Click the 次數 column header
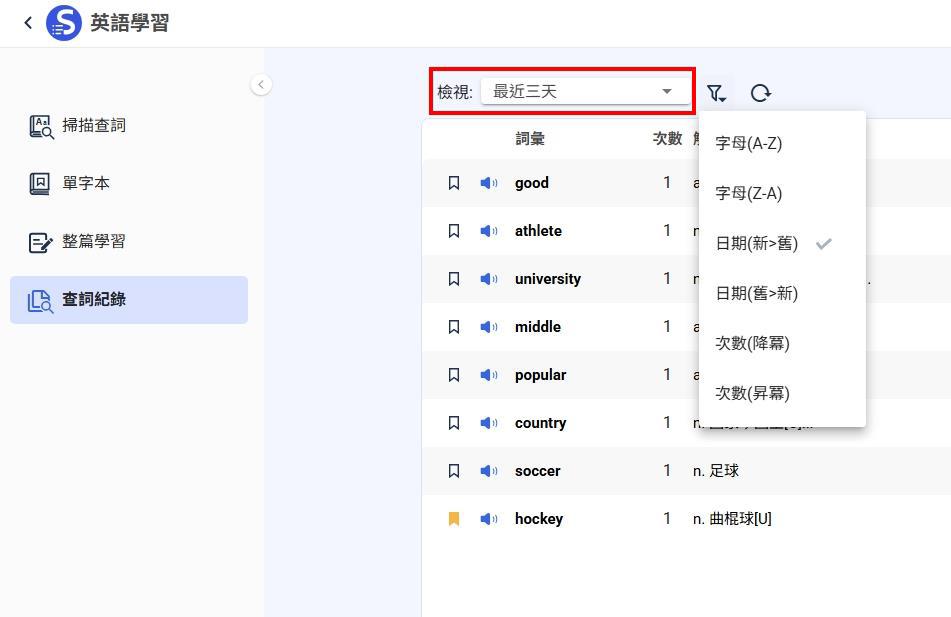The height and width of the screenshot is (617, 951). click(x=668, y=139)
